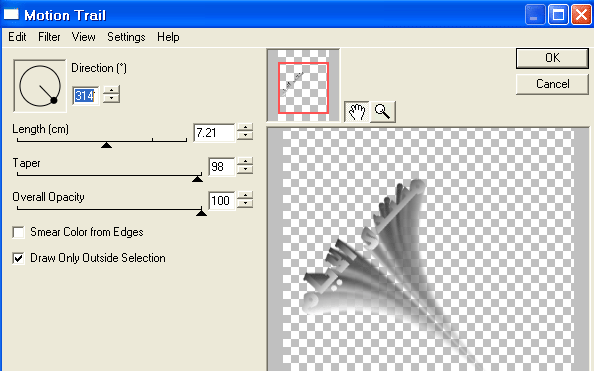Increase Overall Opacity with the up arrow
594x371 pixels.
(x=245, y=195)
